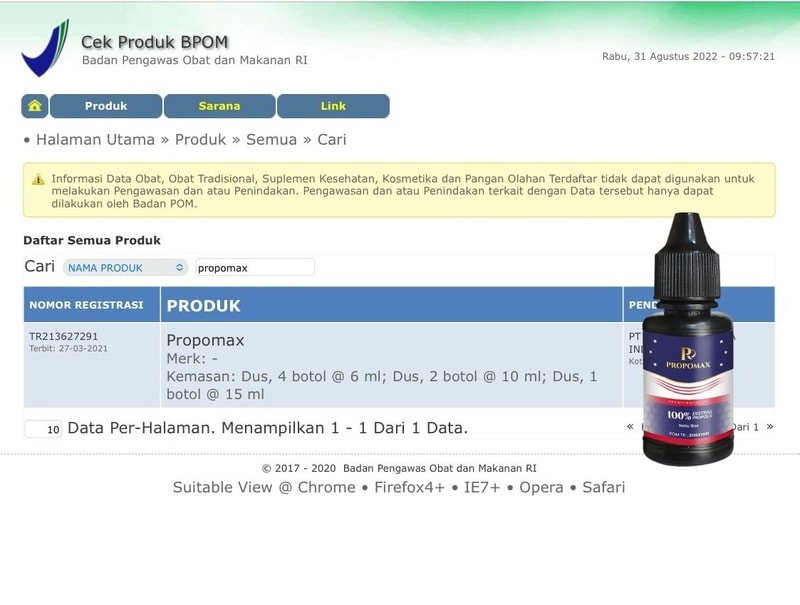Click the Produk breadcrumb link
800x605 pixels.
(200, 139)
